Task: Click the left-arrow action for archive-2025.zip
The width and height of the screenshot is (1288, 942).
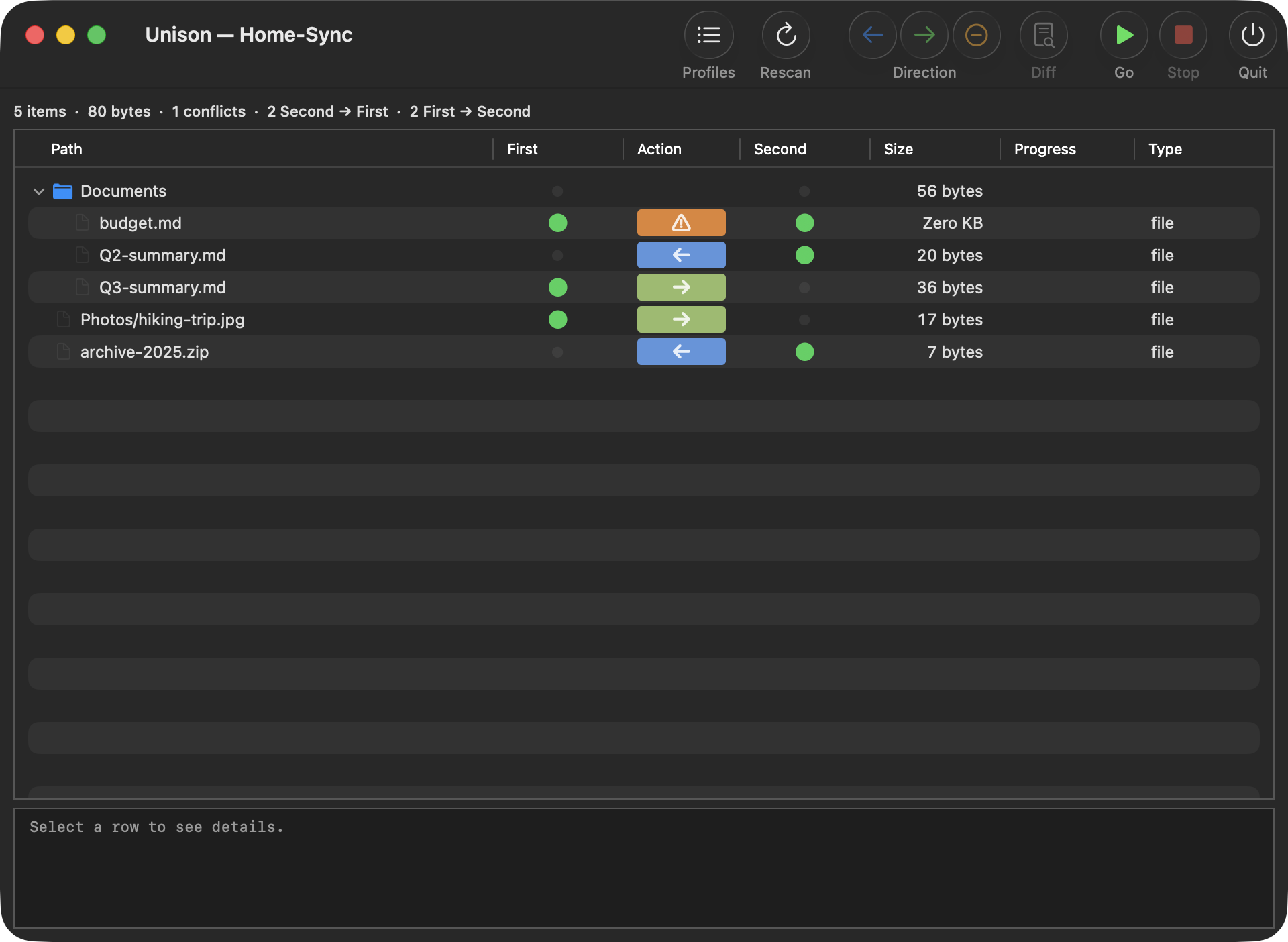Action: (x=681, y=352)
